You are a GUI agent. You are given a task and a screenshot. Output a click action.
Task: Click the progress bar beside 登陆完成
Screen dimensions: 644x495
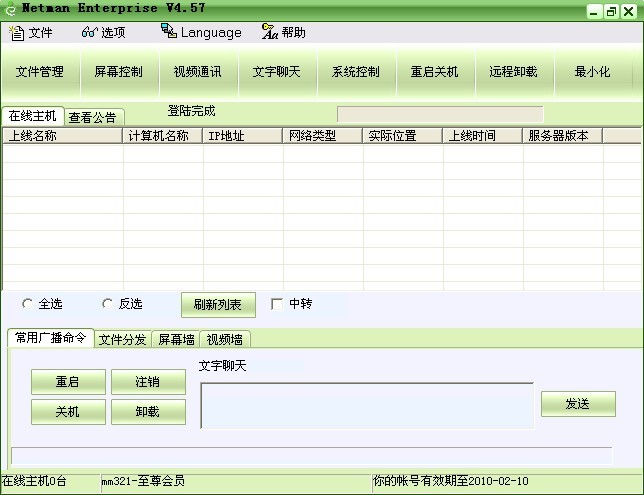point(440,114)
